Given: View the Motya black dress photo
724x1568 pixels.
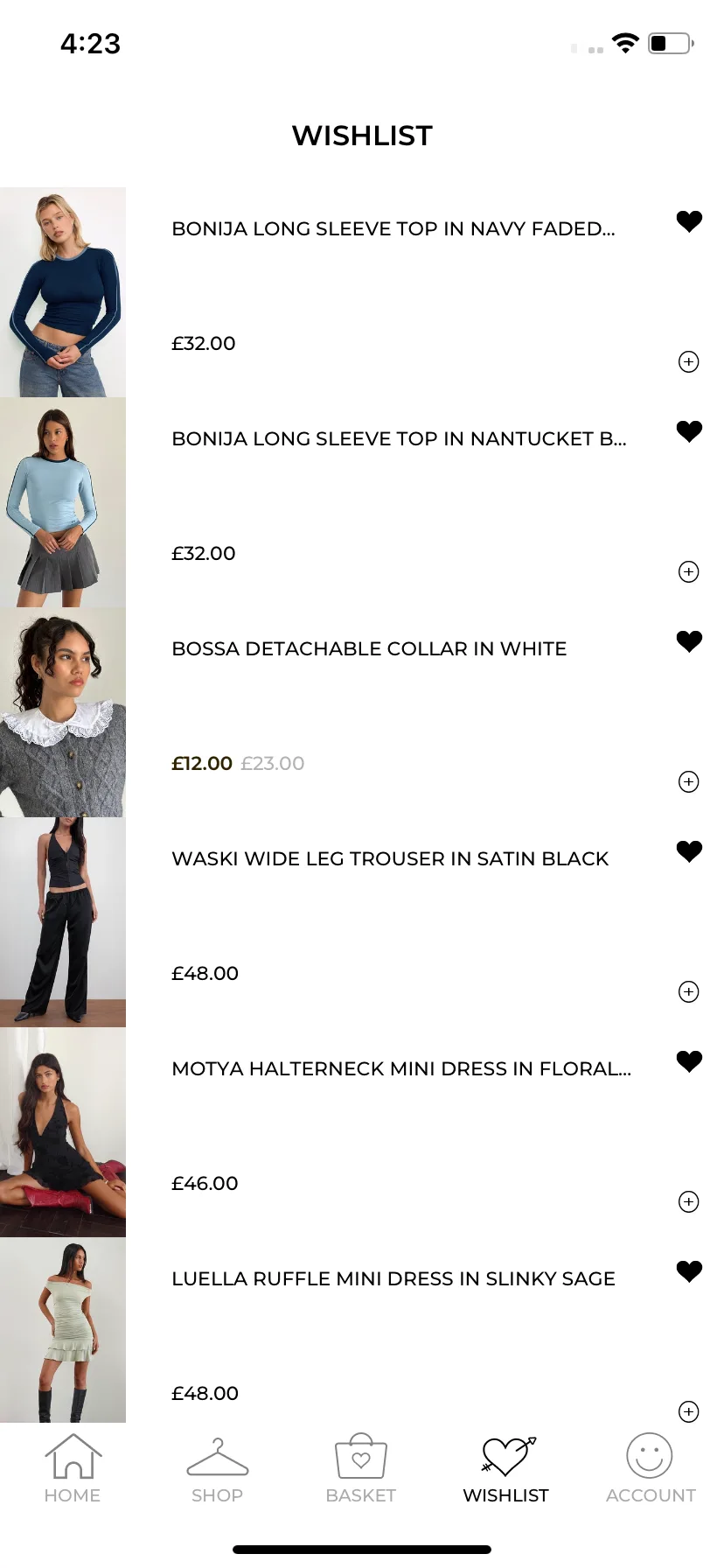Looking at the screenshot, I should click(x=63, y=1132).
